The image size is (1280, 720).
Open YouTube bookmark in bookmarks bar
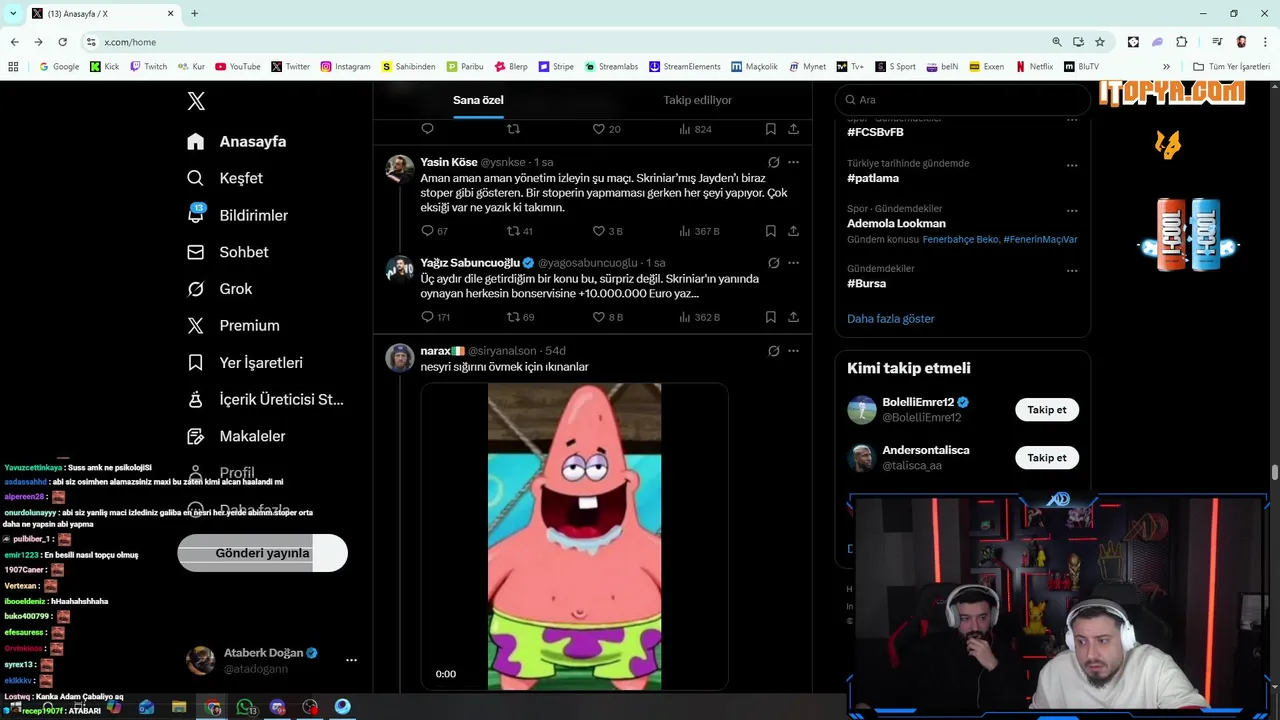[238, 67]
